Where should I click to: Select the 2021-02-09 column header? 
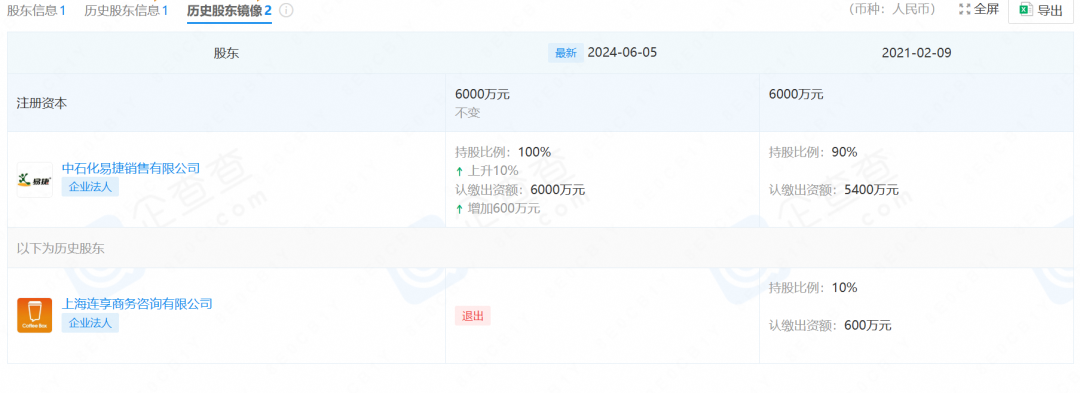(x=916, y=53)
